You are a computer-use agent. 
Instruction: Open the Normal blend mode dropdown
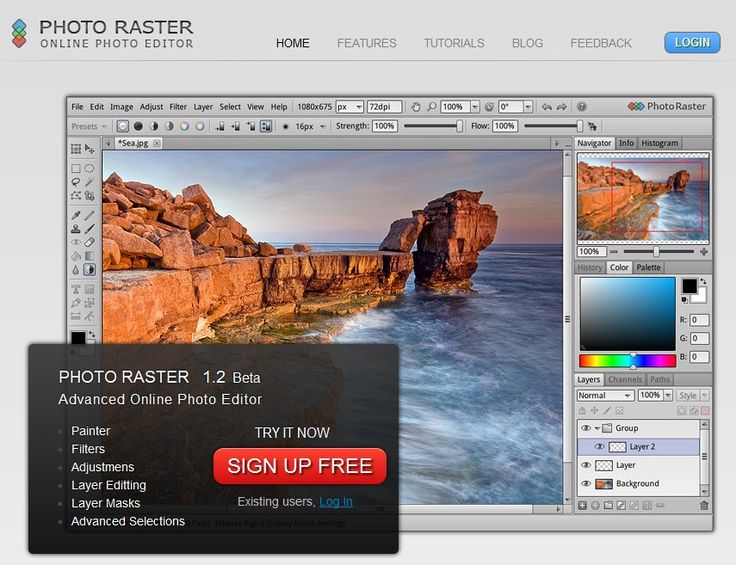pyautogui.click(x=604, y=395)
